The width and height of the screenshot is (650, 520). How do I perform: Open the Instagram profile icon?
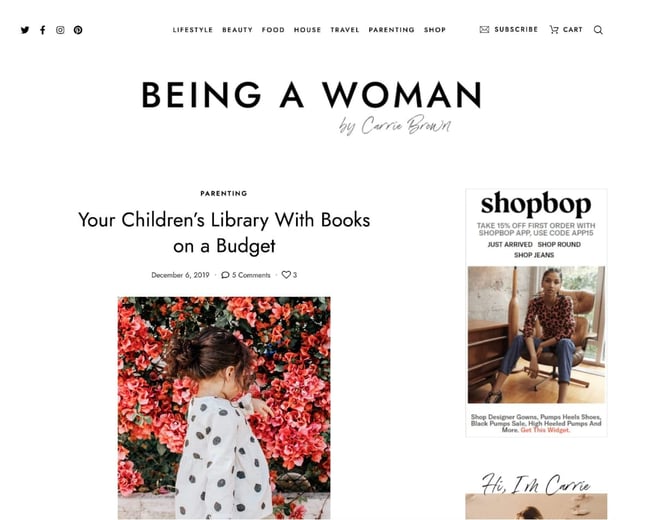pos(60,30)
